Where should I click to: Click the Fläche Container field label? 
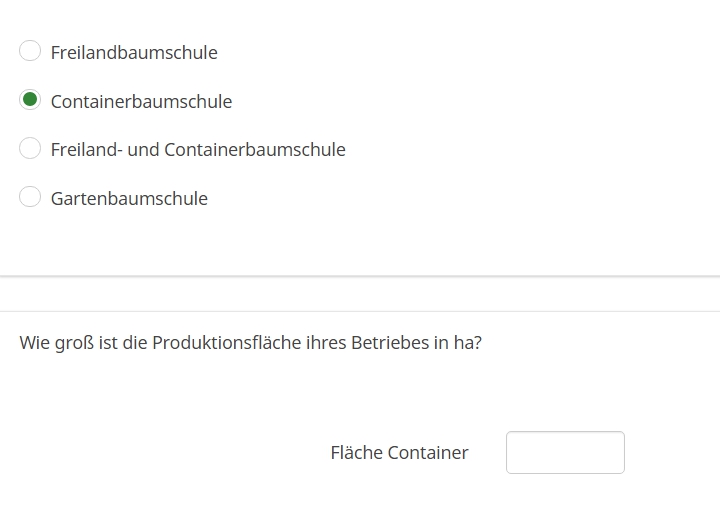coord(399,453)
